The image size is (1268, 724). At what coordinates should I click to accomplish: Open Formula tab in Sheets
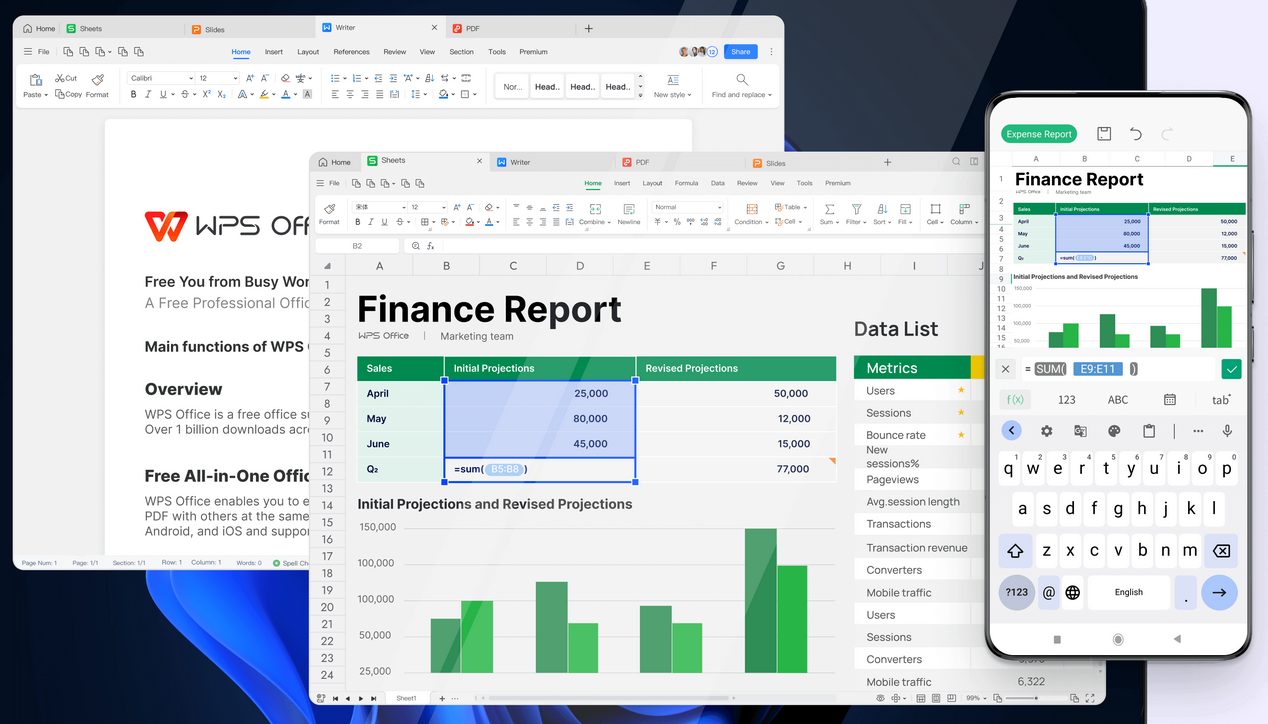tap(686, 183)
